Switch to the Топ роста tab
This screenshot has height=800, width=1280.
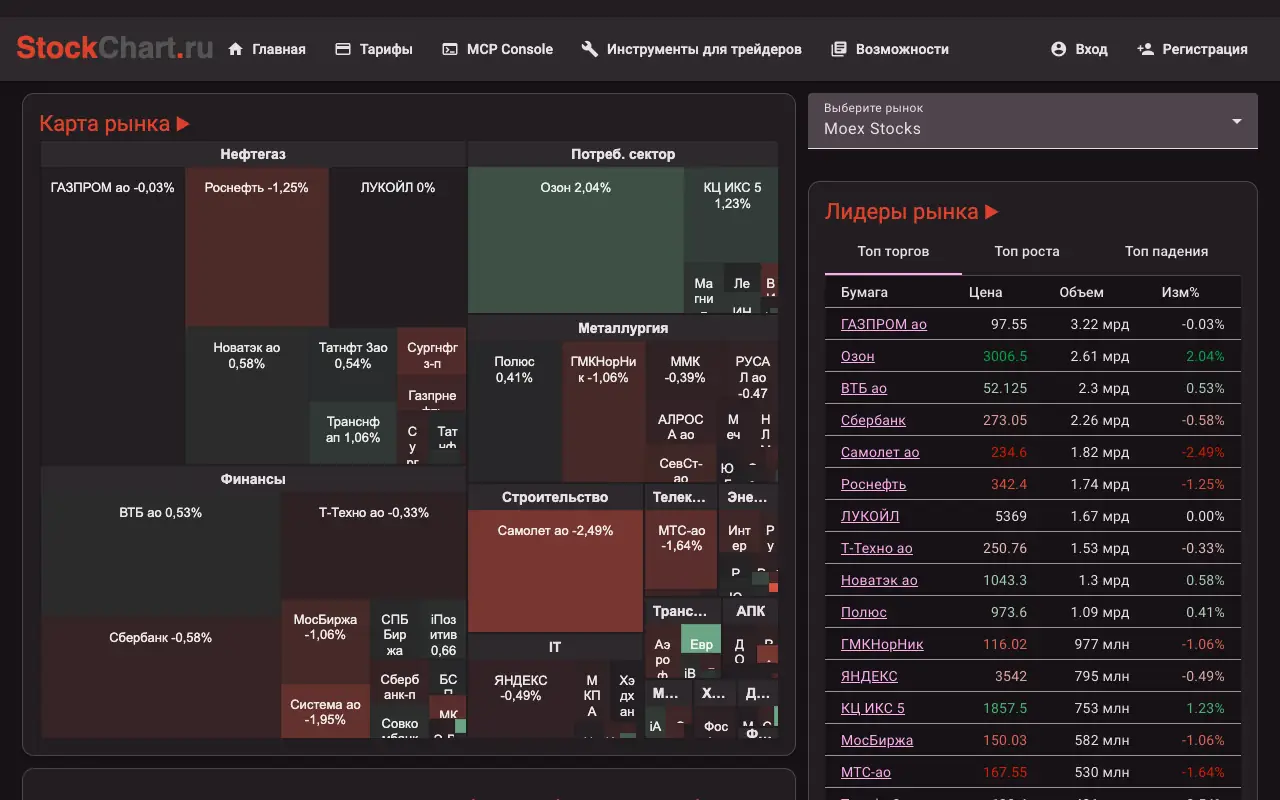pyautogui.click(x=1027, y=251)
